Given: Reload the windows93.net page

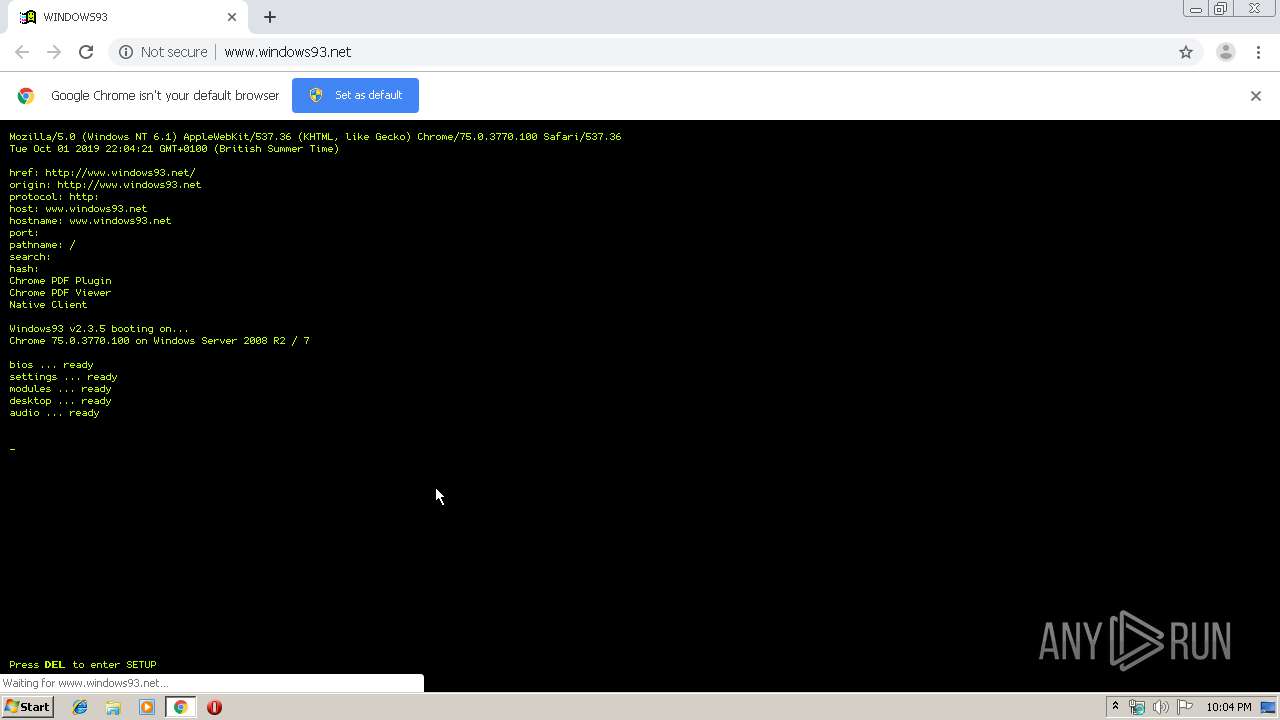Looking at the screenshot, I should click(86, 52).
